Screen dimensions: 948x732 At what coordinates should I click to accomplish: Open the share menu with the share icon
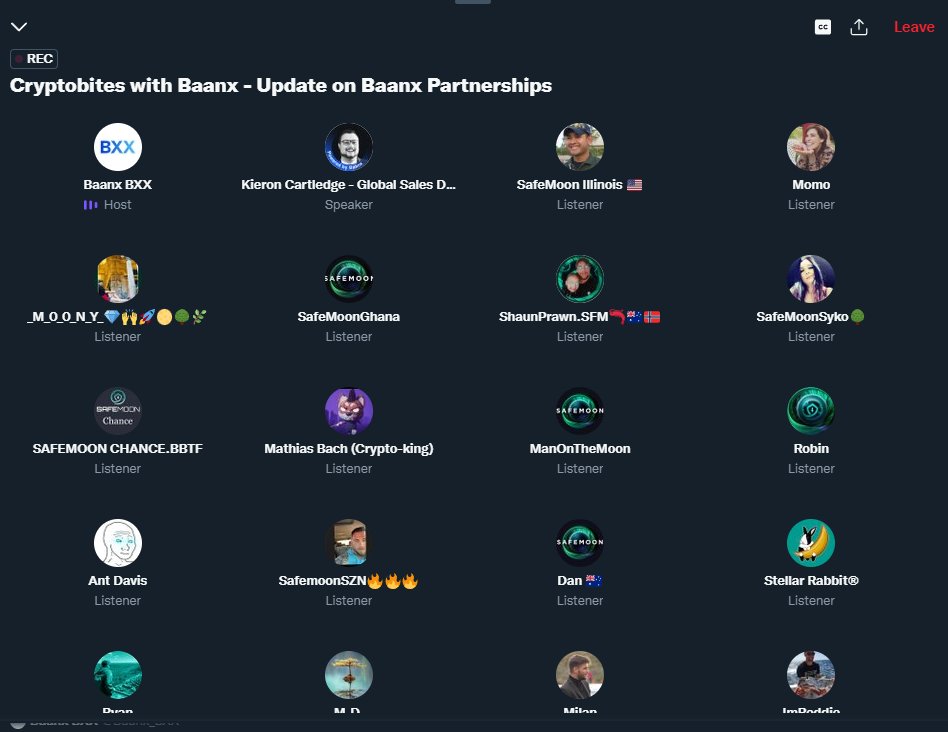(860, 27)
